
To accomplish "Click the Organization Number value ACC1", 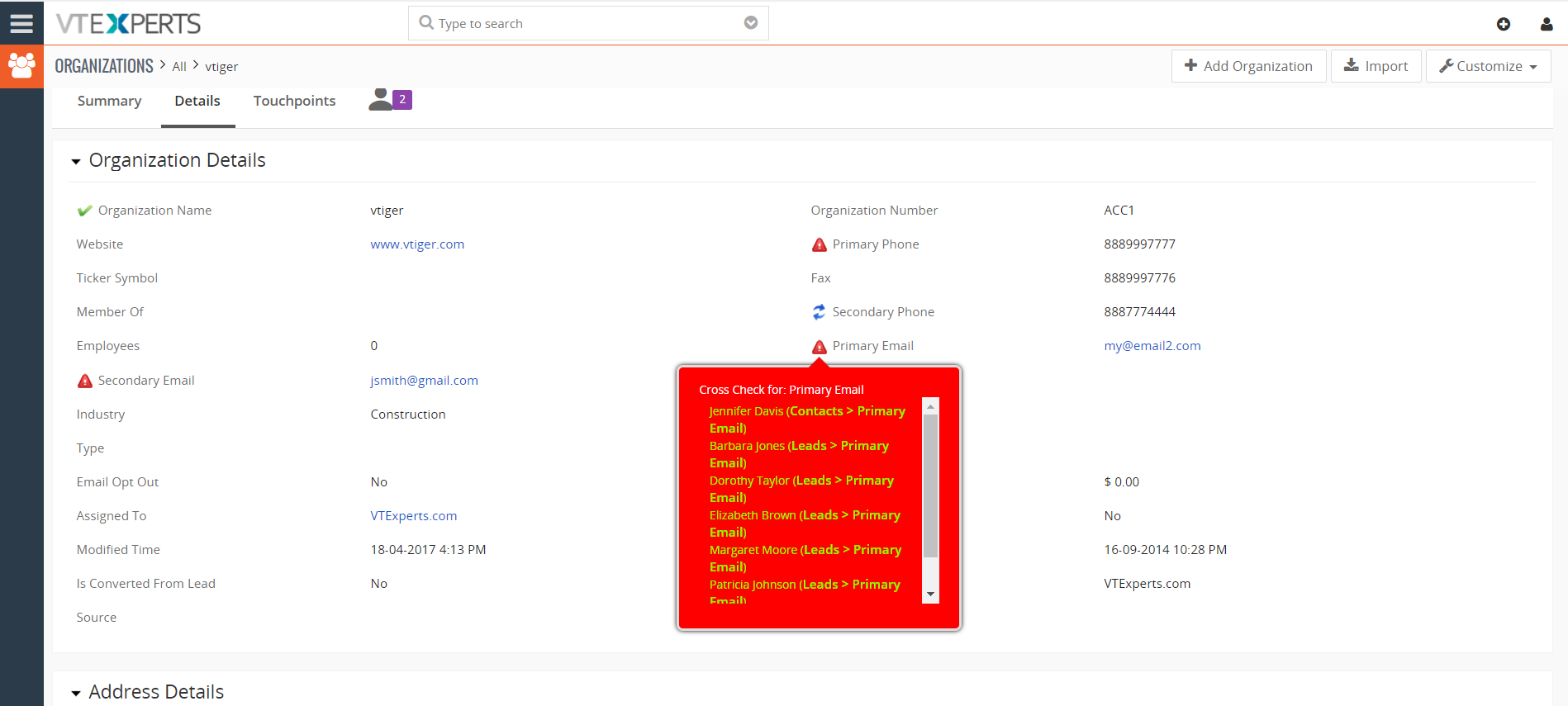I will 1119,211.
